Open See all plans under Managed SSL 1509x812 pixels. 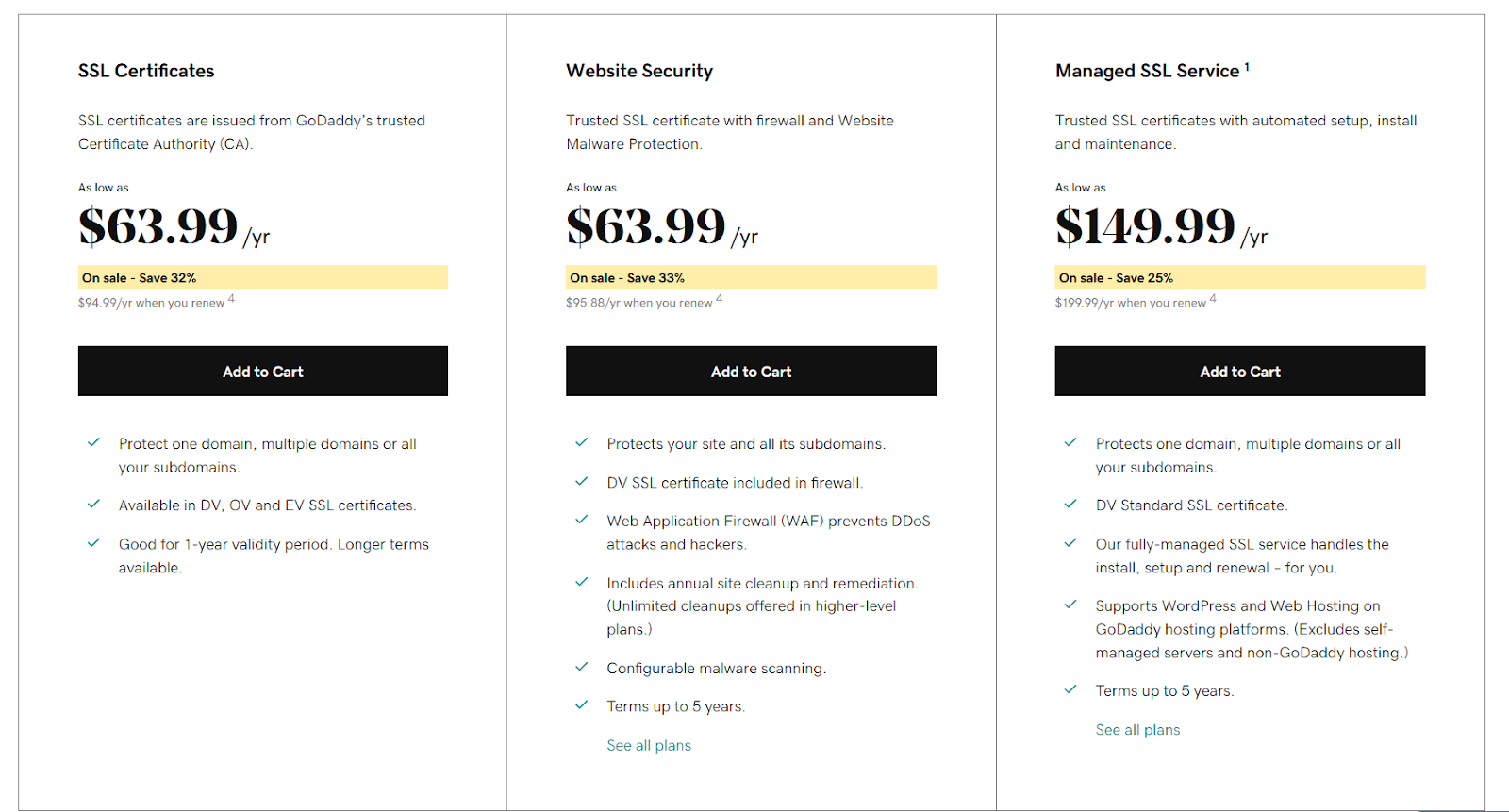pos(1137,730)
